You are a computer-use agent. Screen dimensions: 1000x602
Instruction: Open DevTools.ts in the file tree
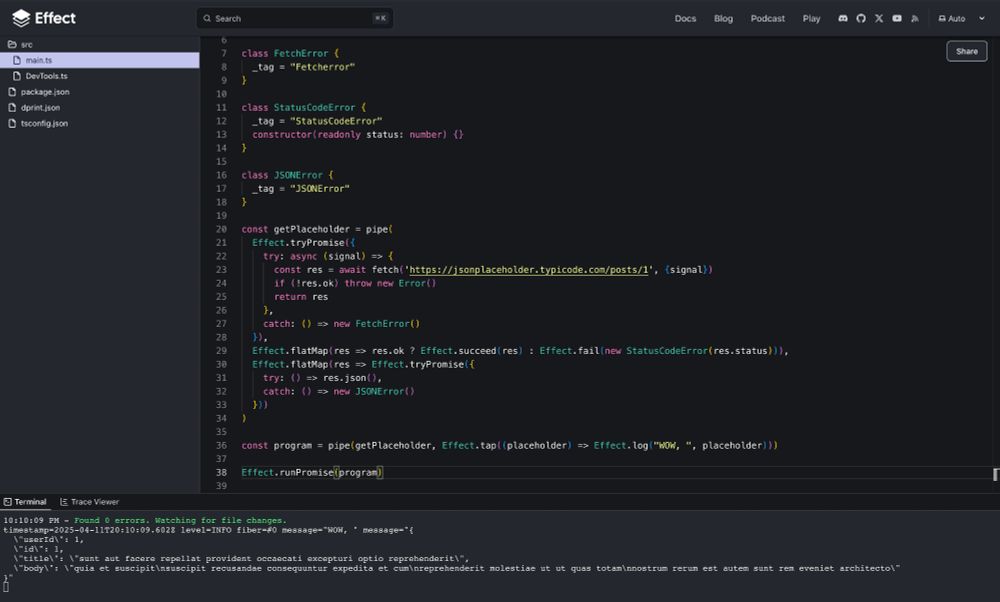99,76
